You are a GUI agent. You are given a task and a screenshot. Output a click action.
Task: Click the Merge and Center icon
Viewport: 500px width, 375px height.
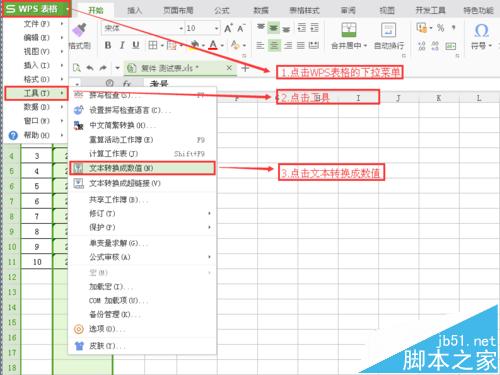[x=349, y=30]
